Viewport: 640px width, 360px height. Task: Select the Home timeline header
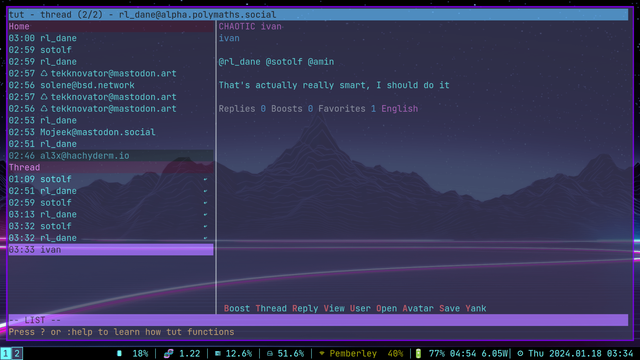point(111,27)
